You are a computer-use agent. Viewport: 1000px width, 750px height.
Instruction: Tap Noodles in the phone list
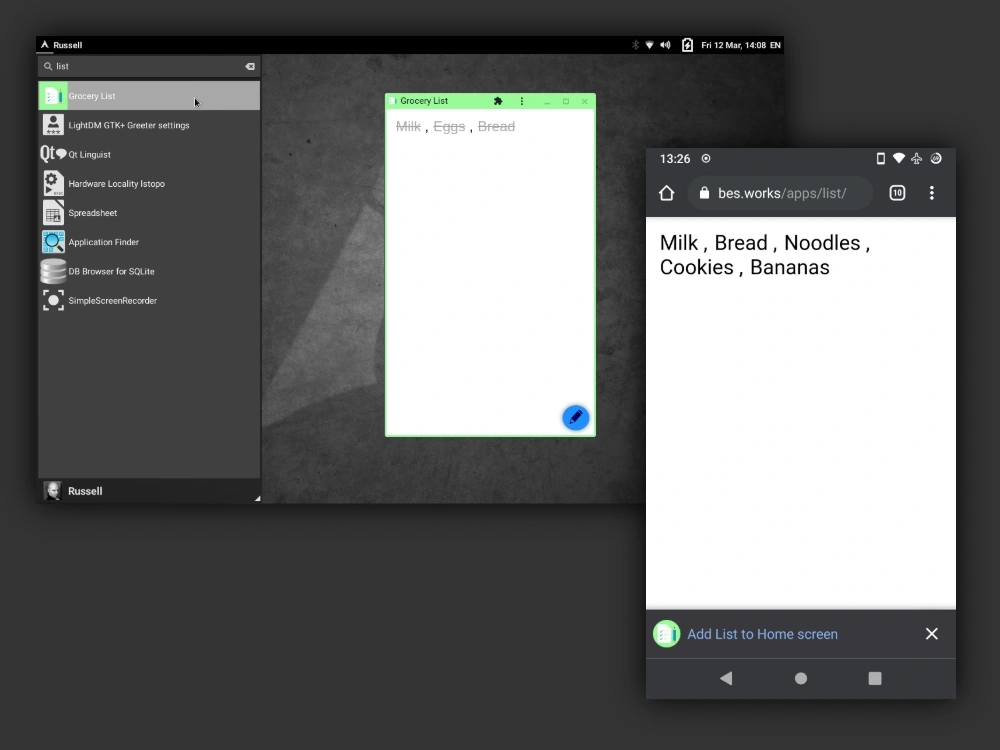(822, 243)
